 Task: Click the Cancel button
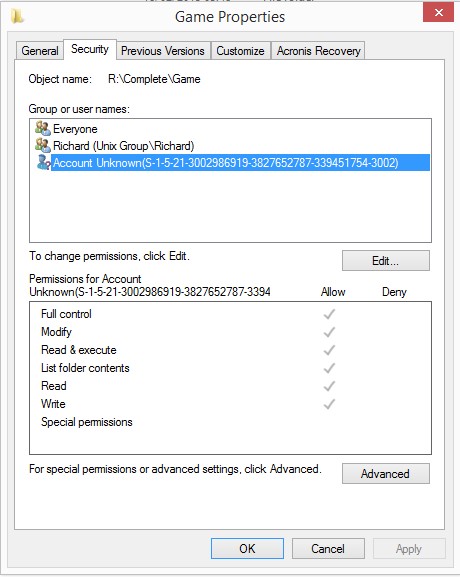[328, 549]
